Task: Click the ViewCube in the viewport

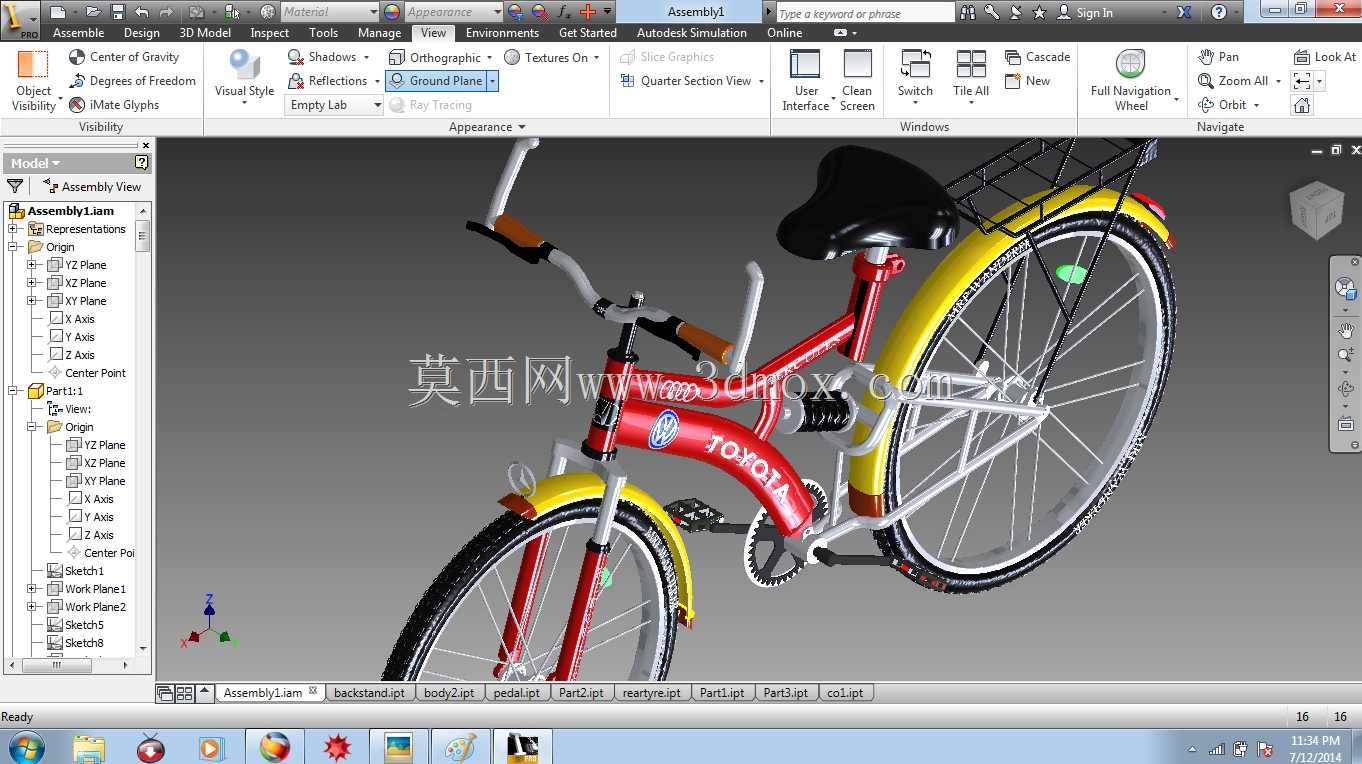Action: (1315, 209)
